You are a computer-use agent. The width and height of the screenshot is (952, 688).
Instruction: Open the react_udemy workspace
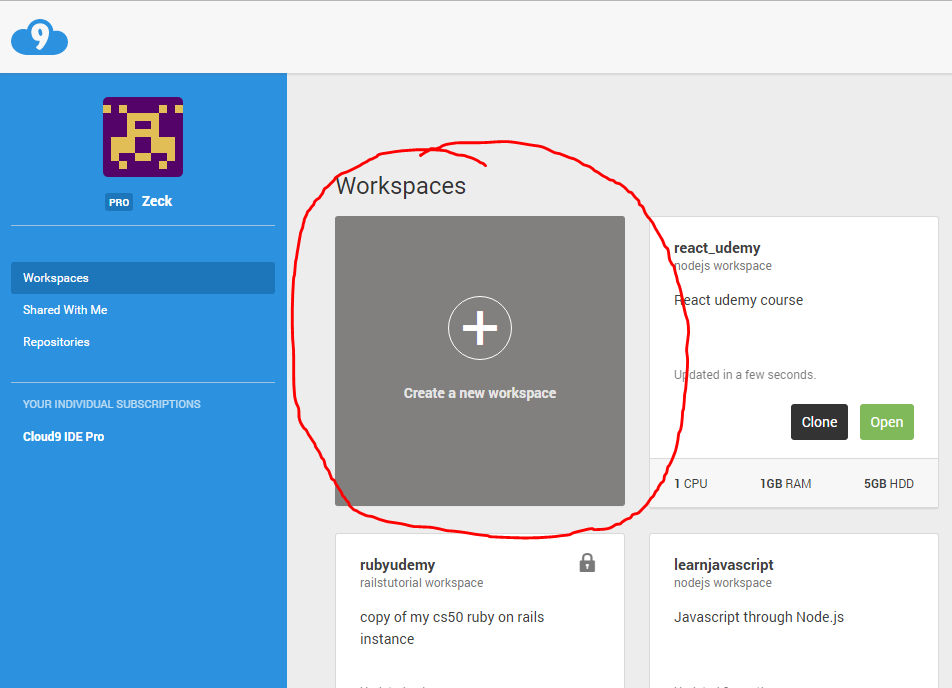coord(886,422)
